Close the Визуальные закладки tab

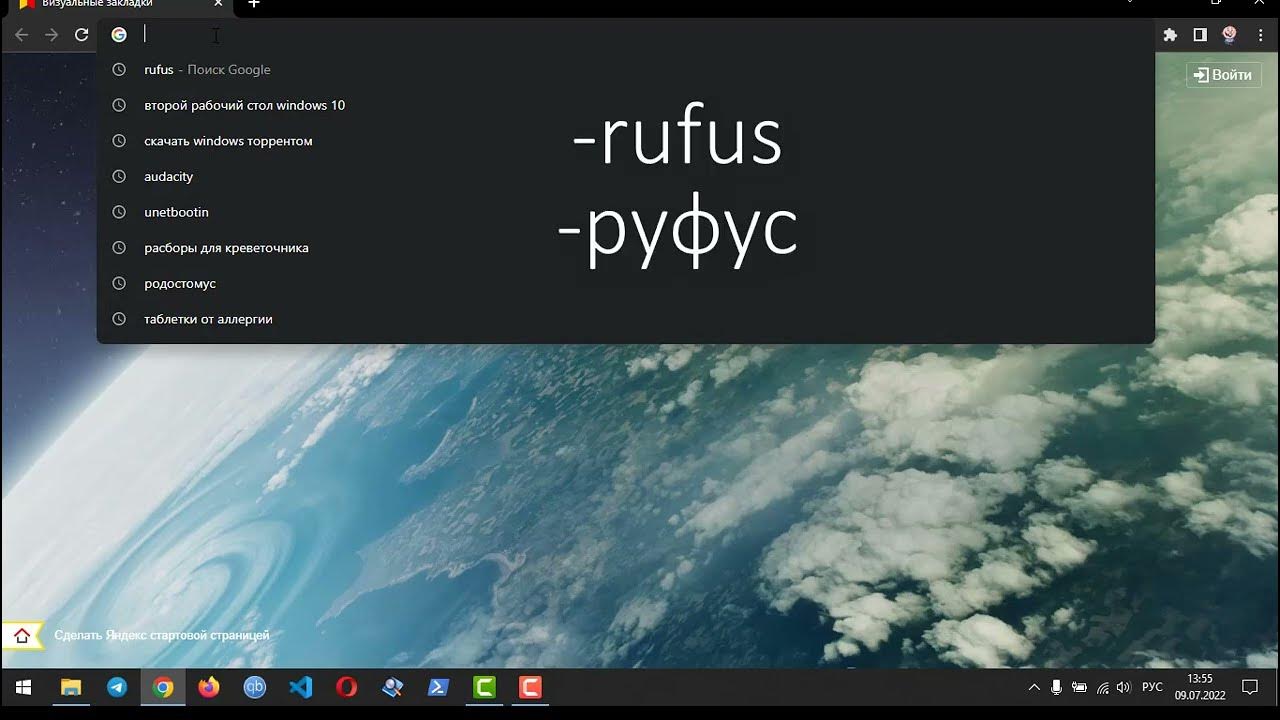click(x=219, y=4)
